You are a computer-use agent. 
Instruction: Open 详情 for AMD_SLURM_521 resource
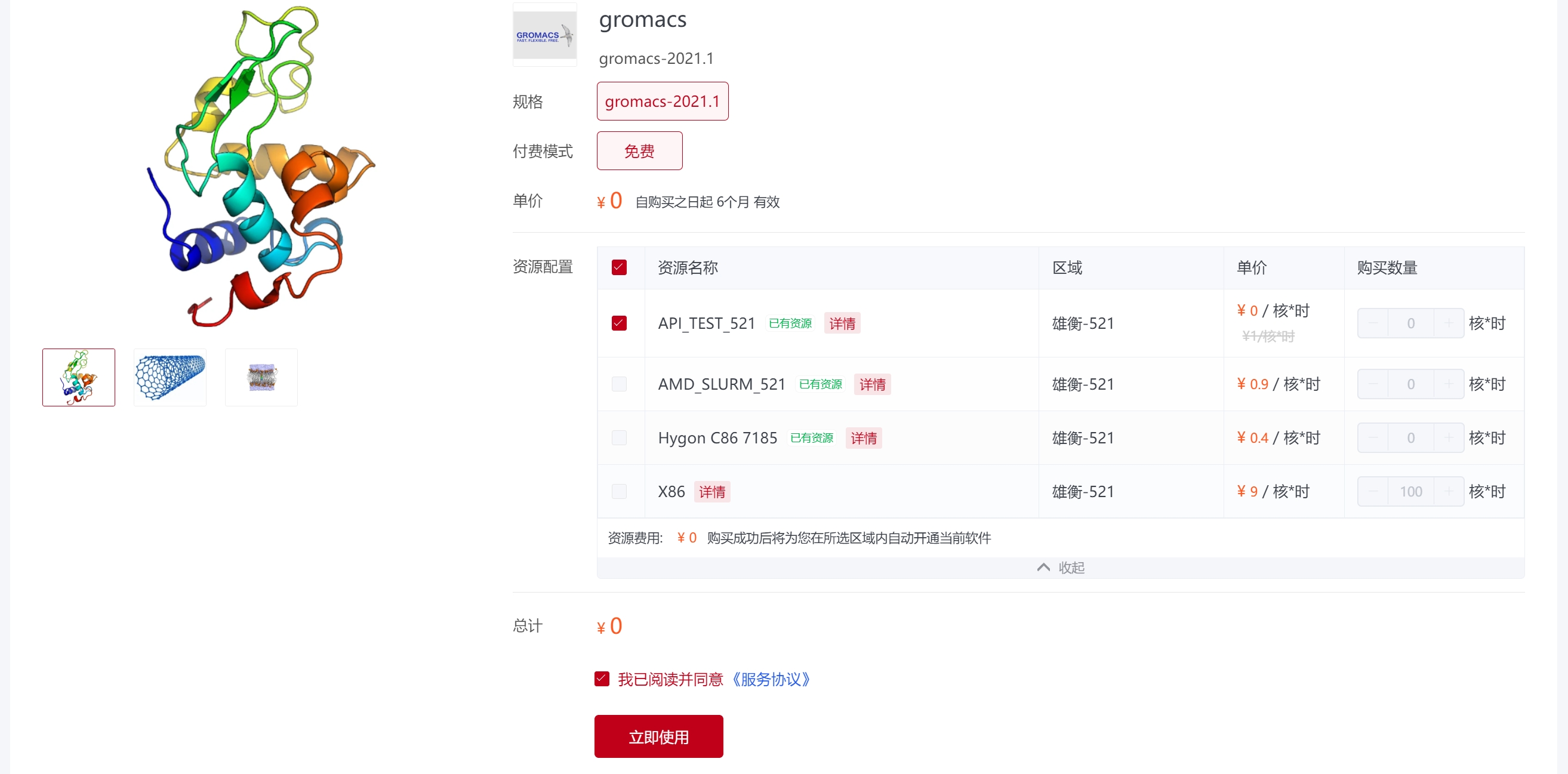(871, 384)
